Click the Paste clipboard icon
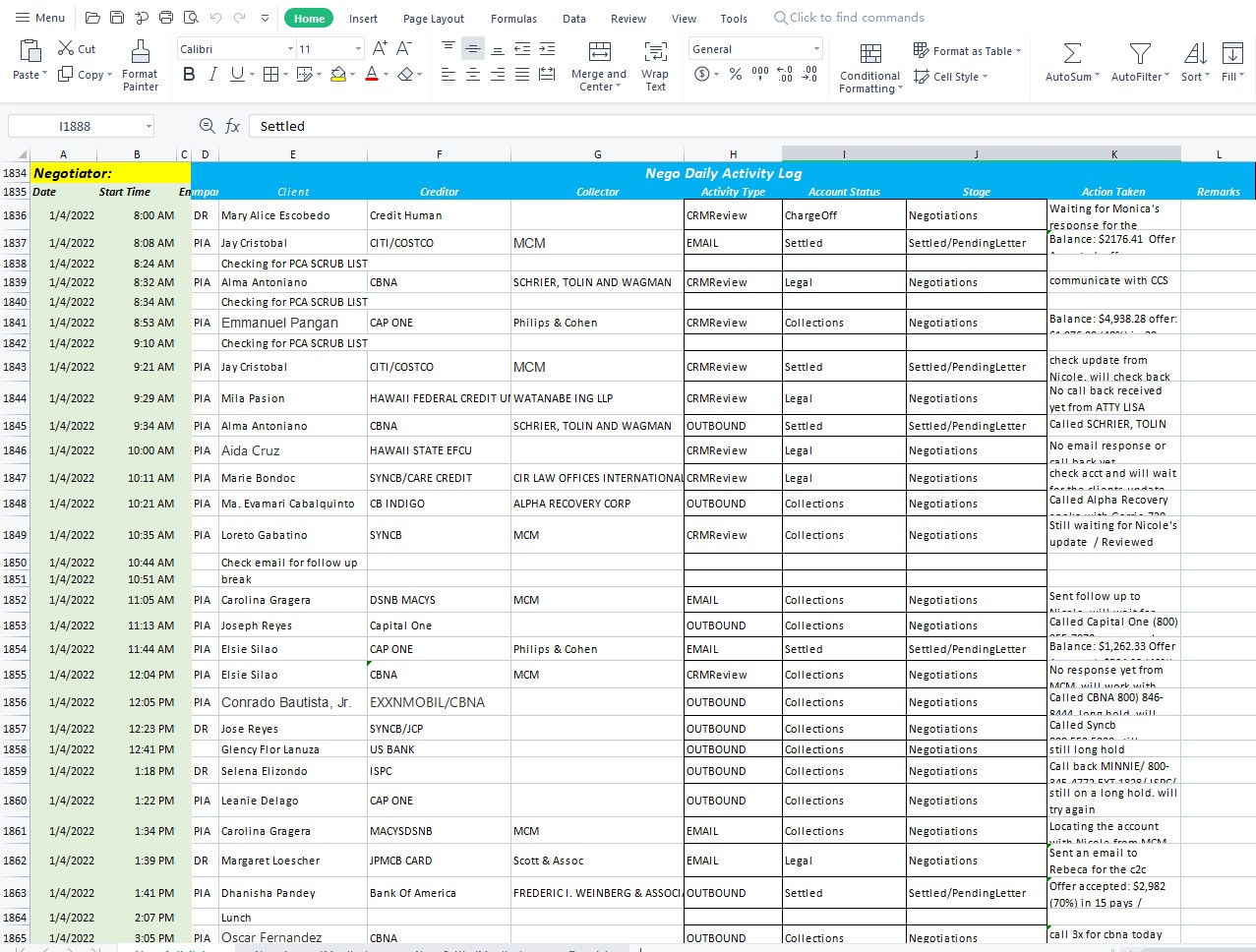Image resolution: width=1256 pixels, height=952 pixels. (30, 51)
